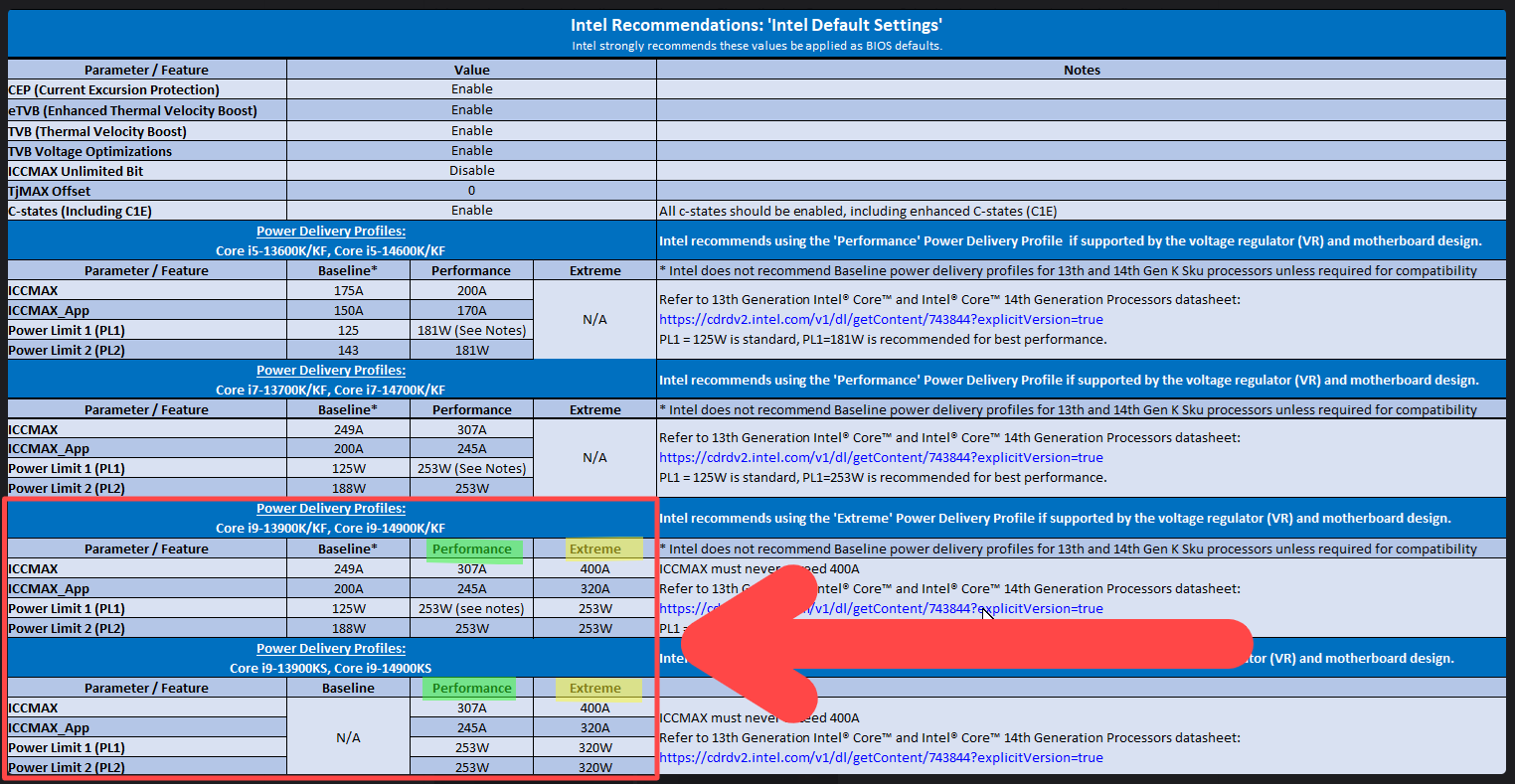This screenshot has height=784, width=1515.
Task: Select the 'TVB Voltage Optimizations' row label
Action: click(89, 151)
